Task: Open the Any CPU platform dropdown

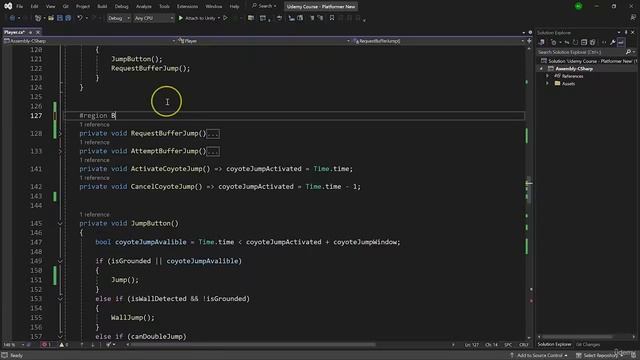Action: tap(153, 18)
